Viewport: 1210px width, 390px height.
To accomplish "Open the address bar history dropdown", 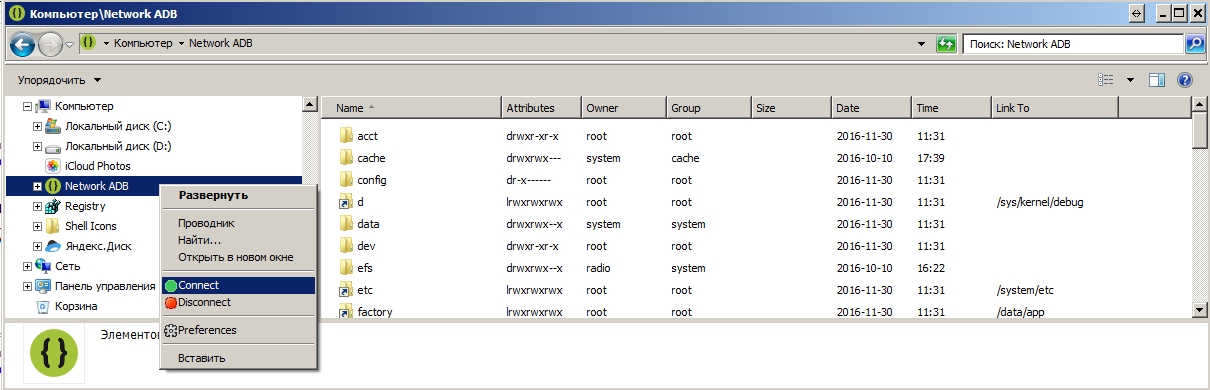I will point(921,44).
